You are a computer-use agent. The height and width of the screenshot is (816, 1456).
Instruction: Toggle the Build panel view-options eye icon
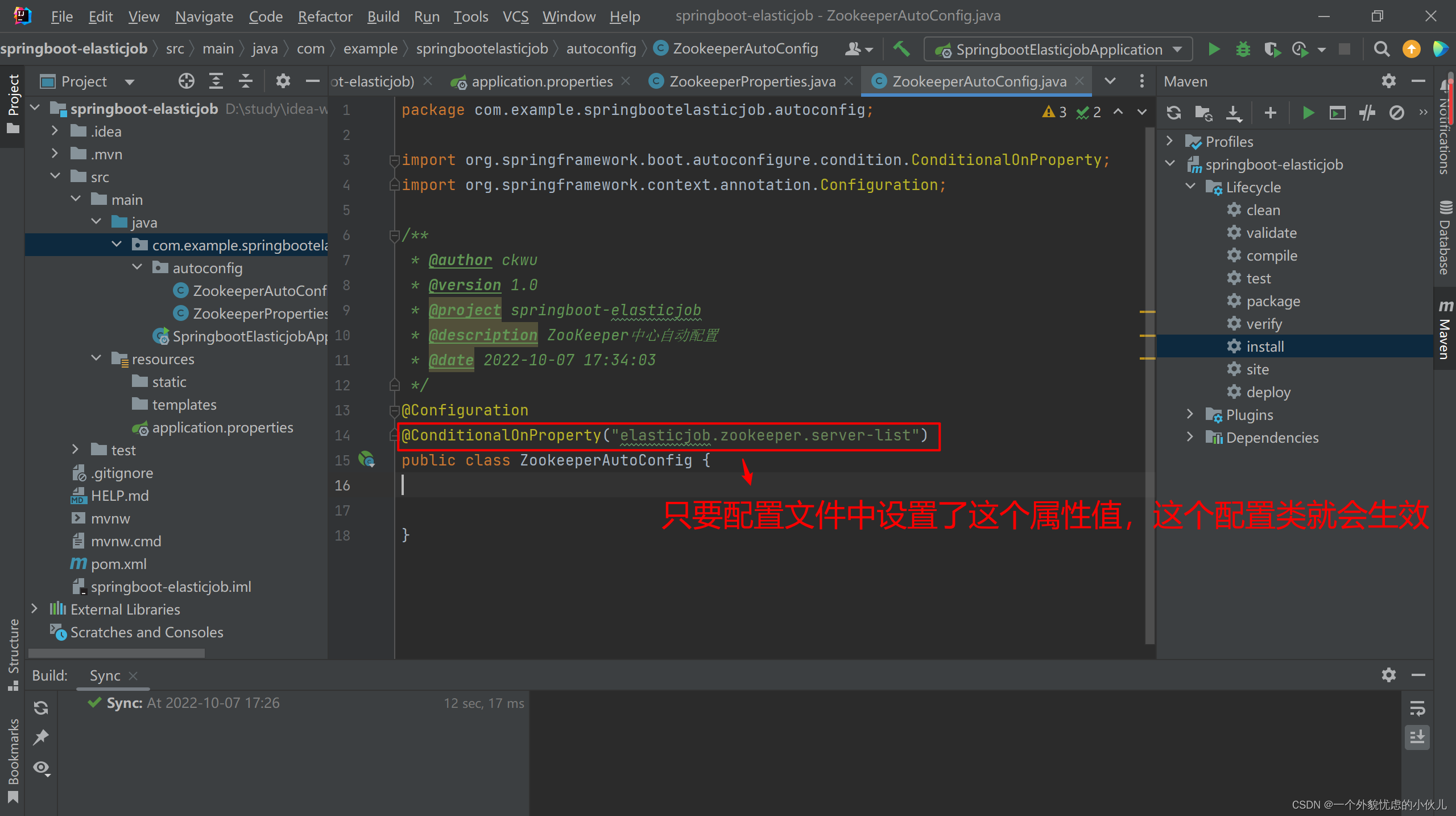[41, 768]
